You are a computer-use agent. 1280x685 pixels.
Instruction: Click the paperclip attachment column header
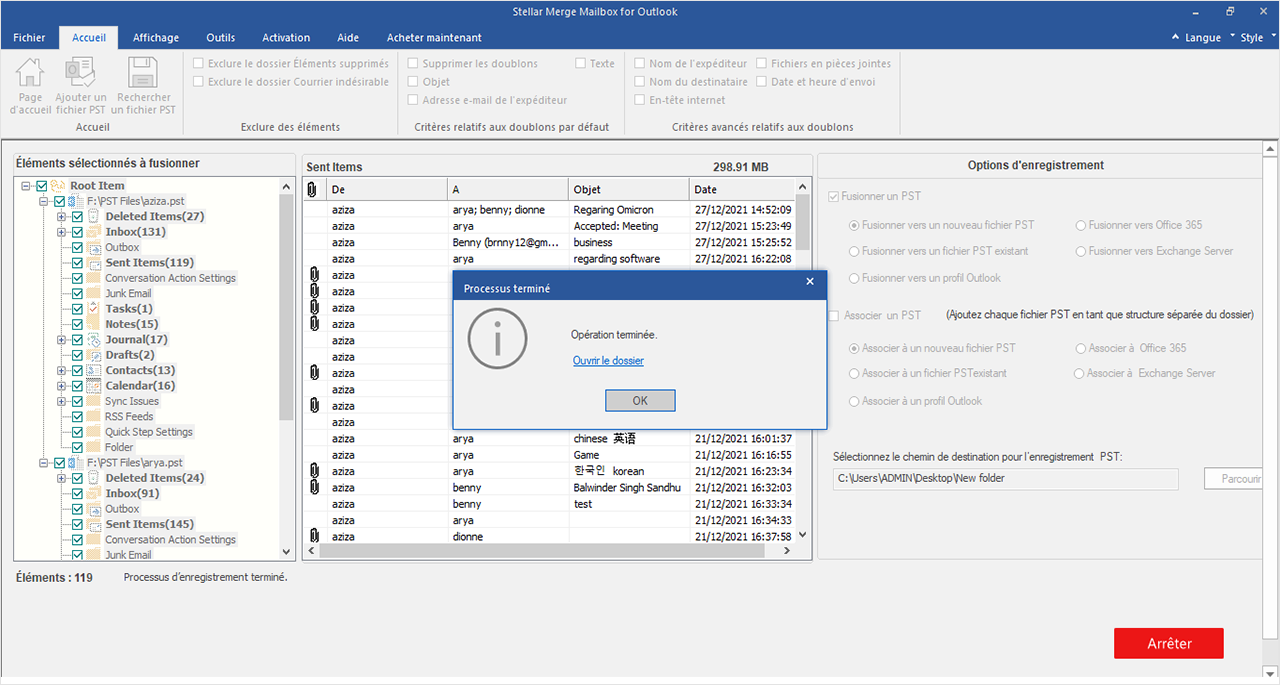pyautogui.click(x=313, y=190)
